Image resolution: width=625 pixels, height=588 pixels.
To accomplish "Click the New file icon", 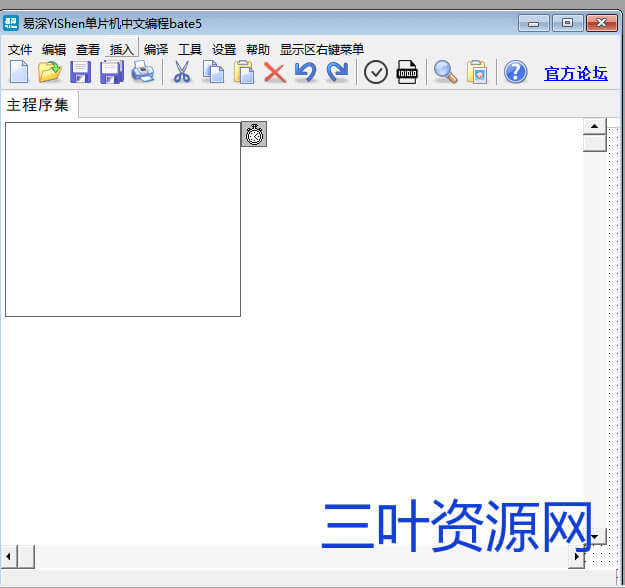I will 19,72.
